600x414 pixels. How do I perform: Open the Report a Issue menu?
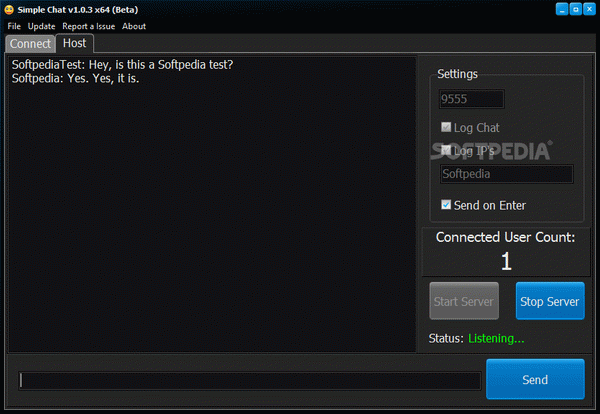pos(88,26)
